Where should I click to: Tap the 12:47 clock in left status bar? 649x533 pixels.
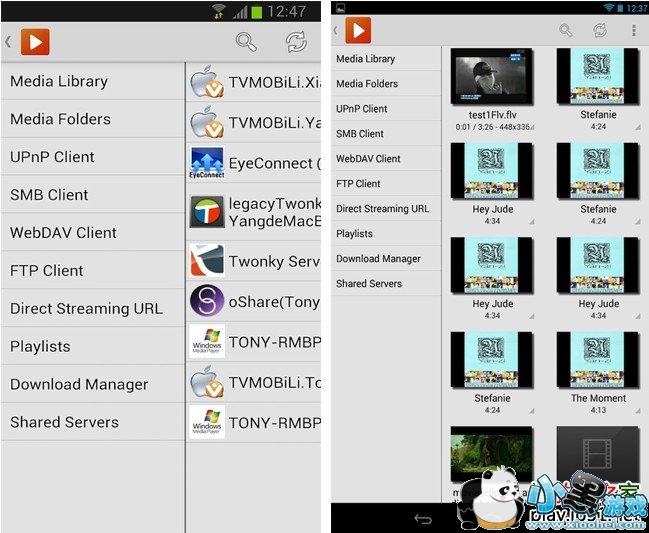286,12
